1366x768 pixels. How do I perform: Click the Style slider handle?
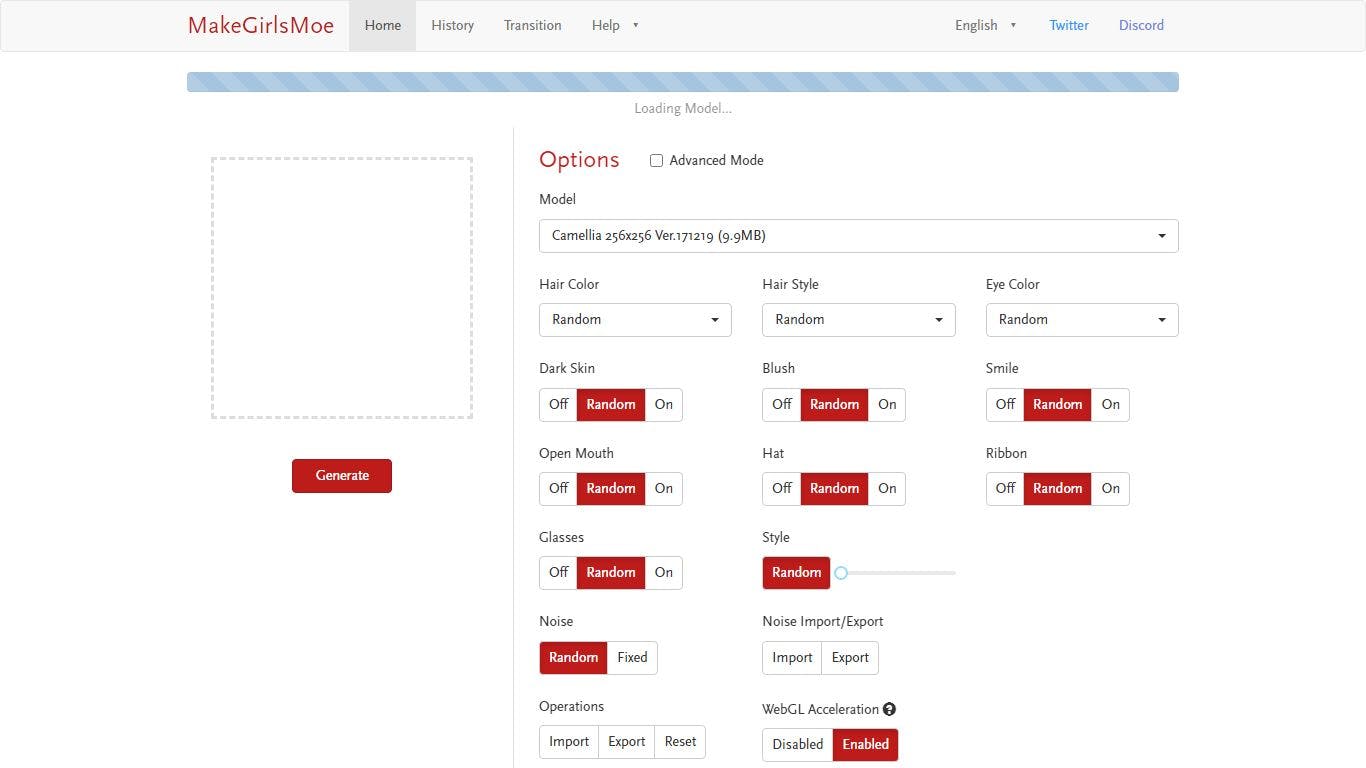pos(841,573)
